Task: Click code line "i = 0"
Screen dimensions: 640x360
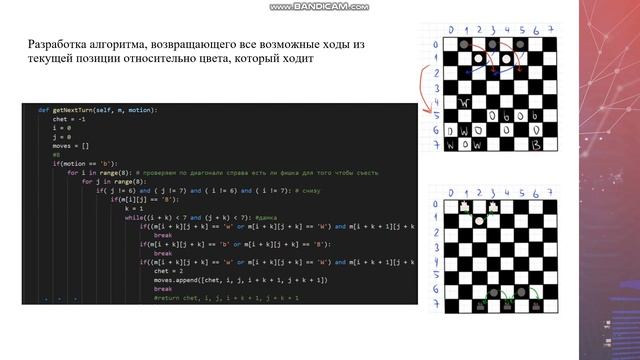Action: pos(62,128)
